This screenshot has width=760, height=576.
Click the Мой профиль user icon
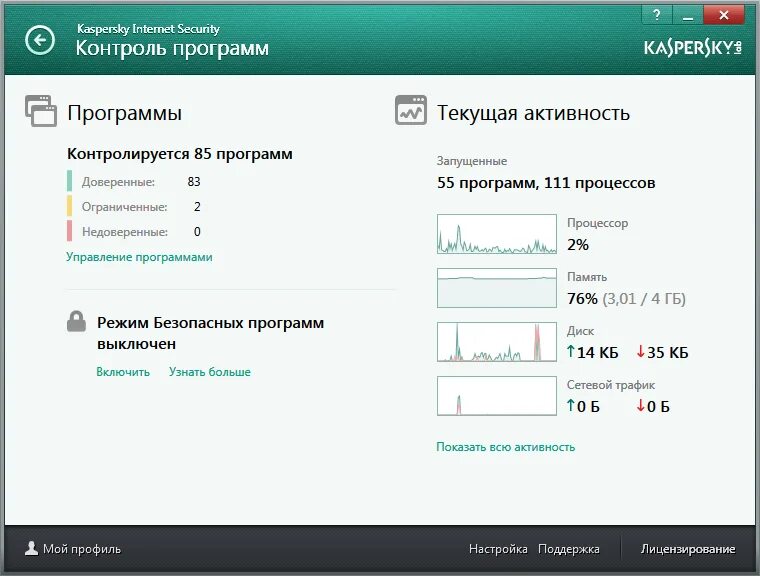click(x=32, y=548)
